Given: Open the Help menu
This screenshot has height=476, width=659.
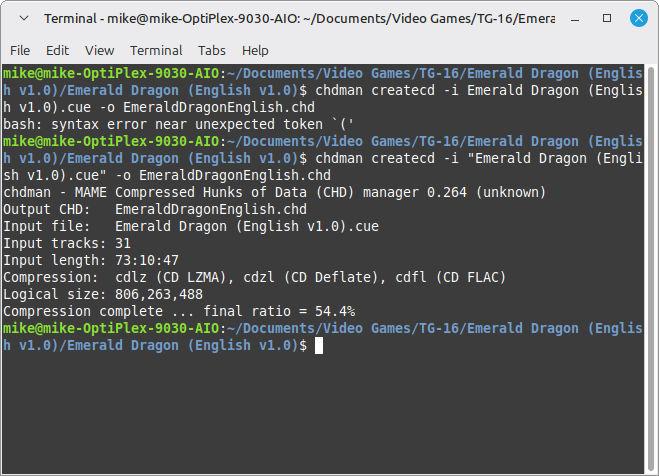Looking at the screenshot, I should (x=255, y=50).
